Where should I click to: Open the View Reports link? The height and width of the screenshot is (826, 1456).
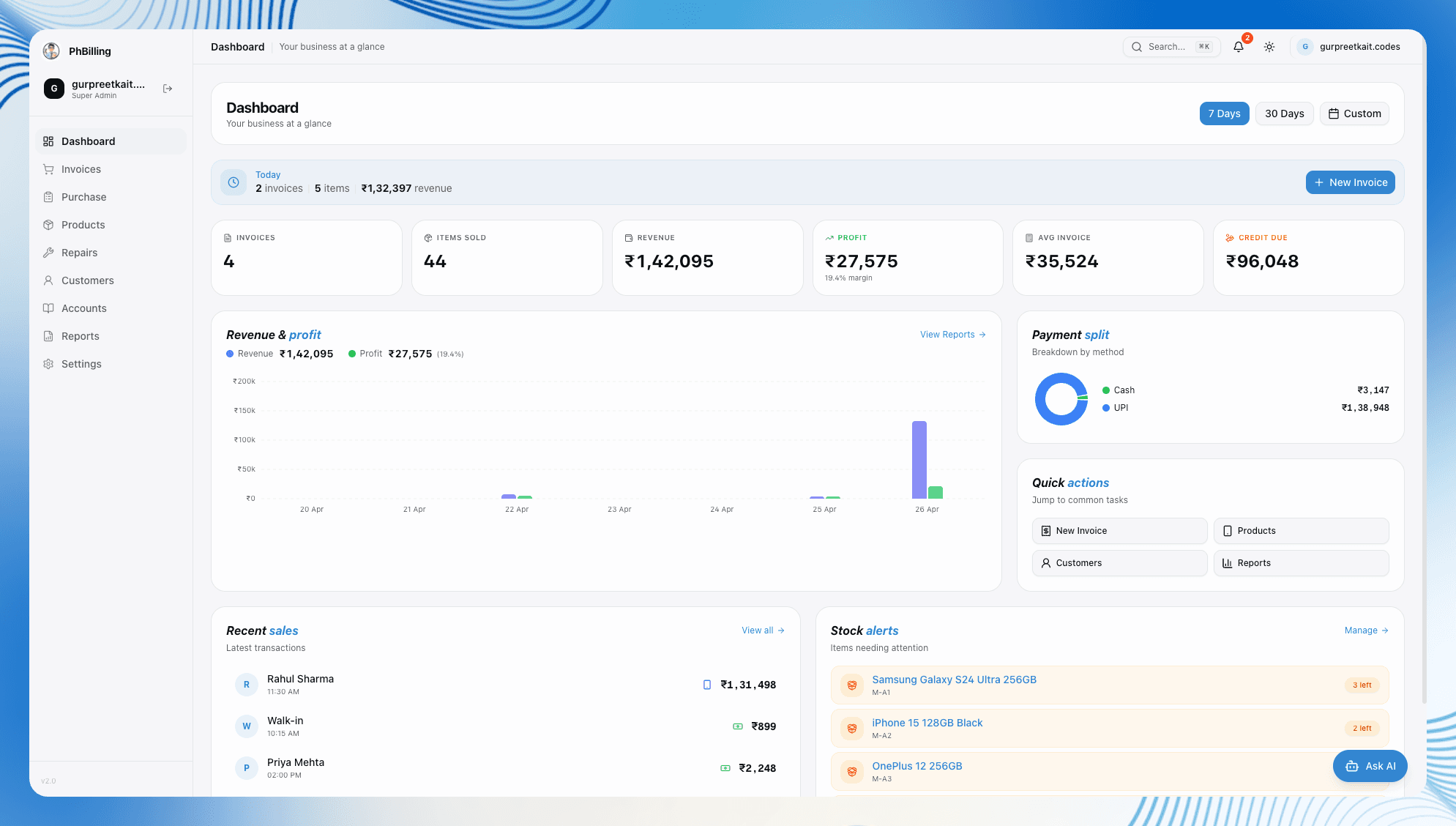[x=952, y=335]
